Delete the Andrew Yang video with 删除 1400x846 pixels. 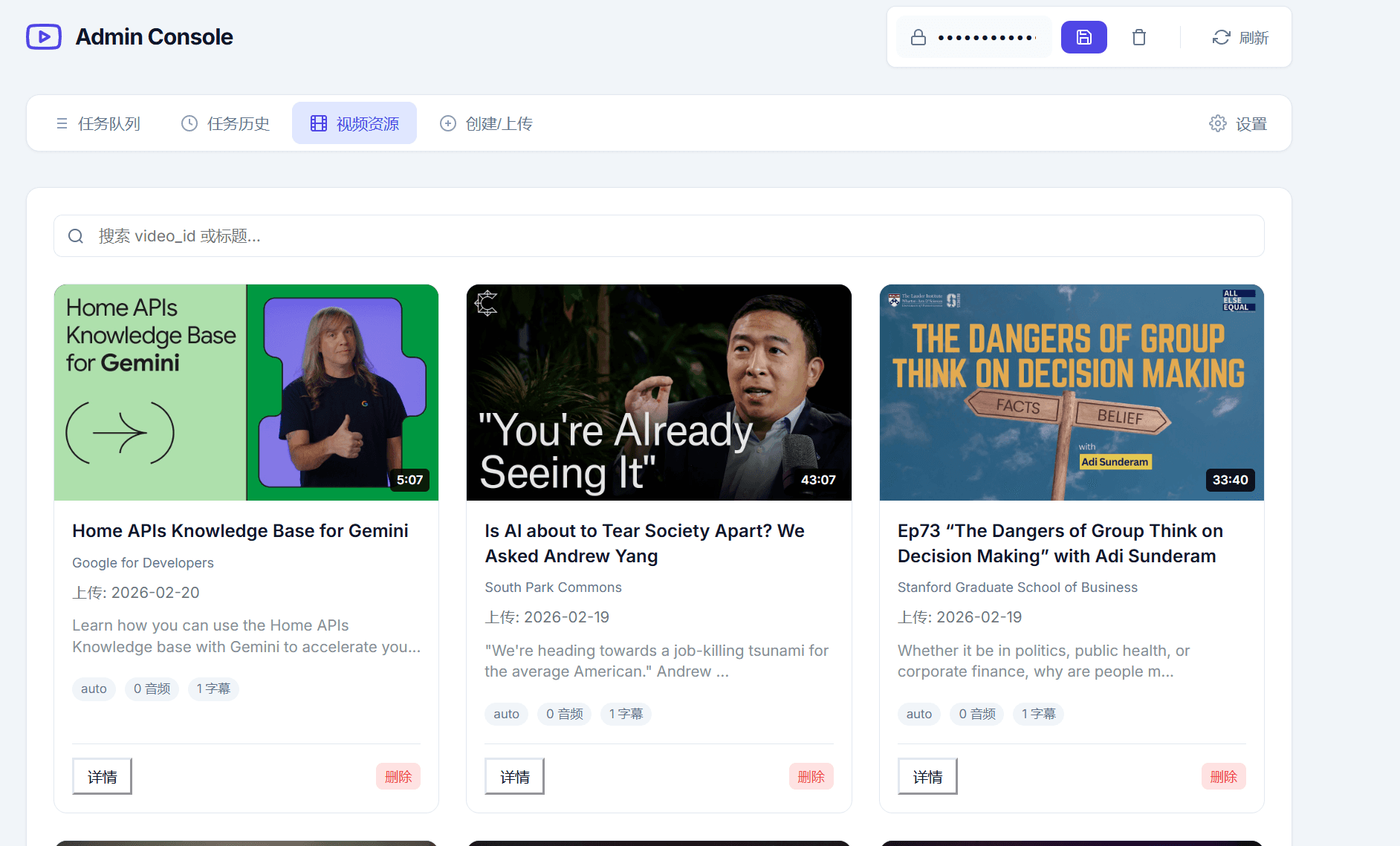point(811,776)
